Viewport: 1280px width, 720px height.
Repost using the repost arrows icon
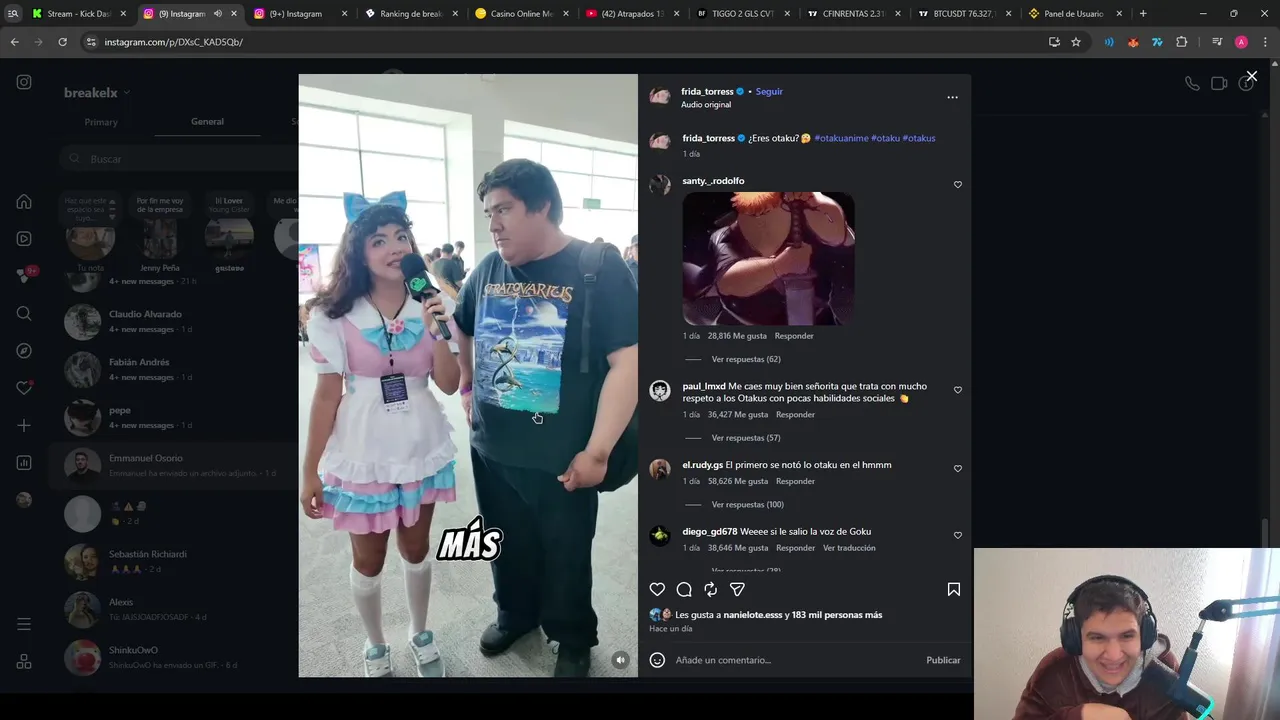[710, 589]
